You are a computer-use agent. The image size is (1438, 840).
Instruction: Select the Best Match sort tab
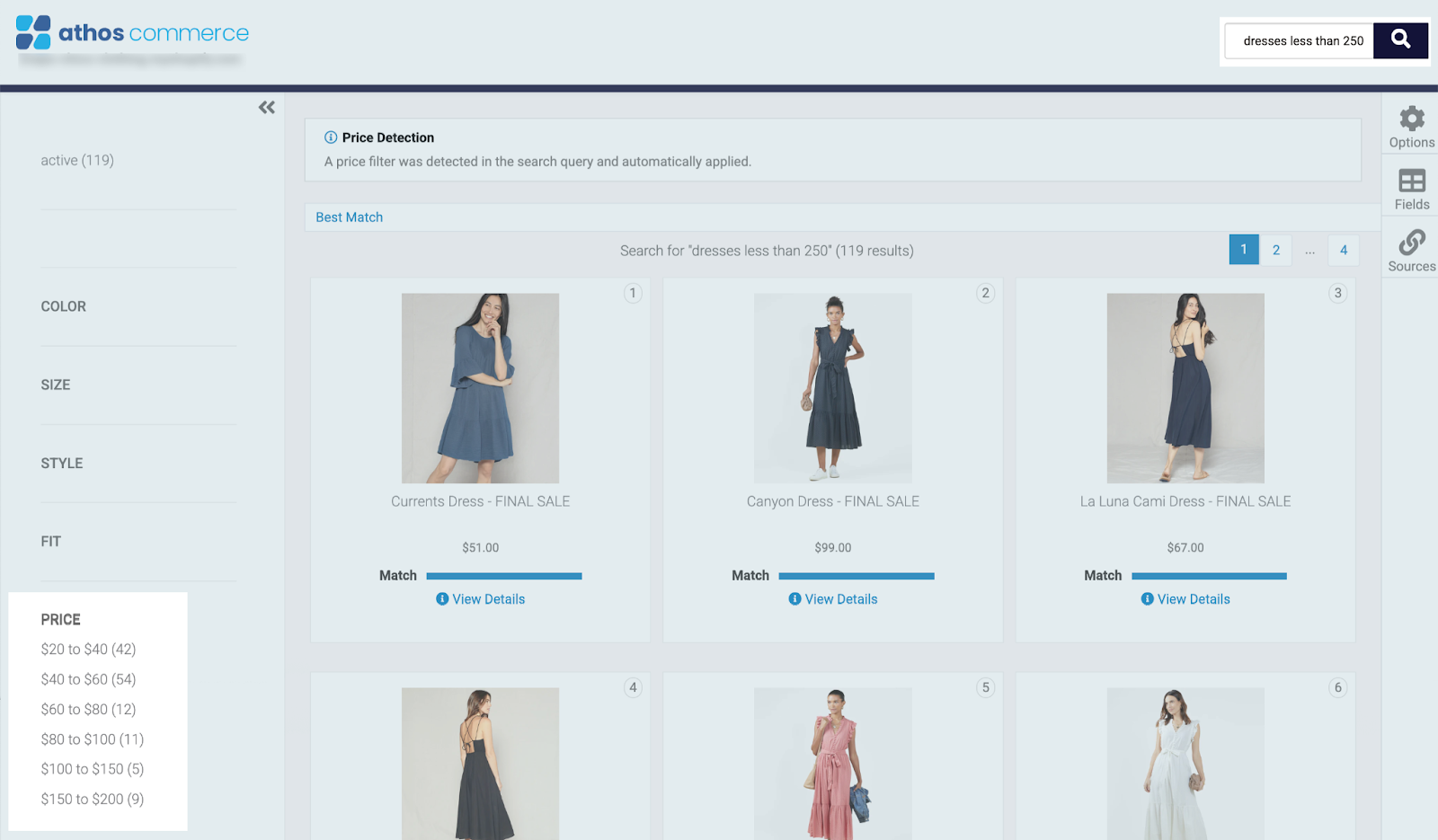350,217
